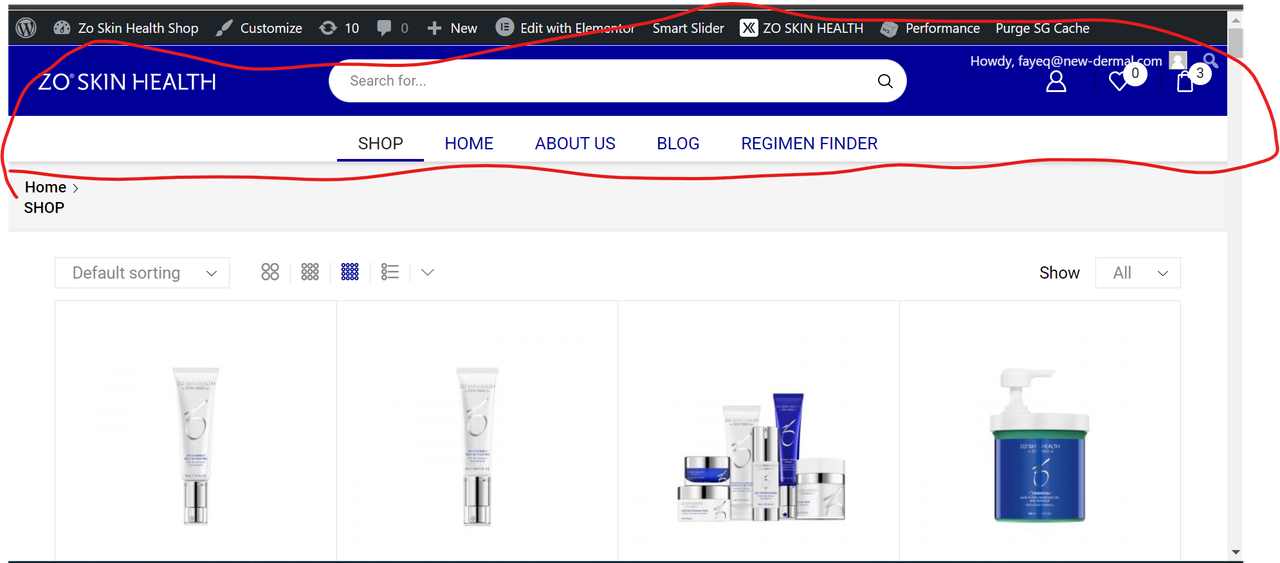Follow the Home breadcrumb link
This screenshot has height=563, width=1280.
[45, 187]
